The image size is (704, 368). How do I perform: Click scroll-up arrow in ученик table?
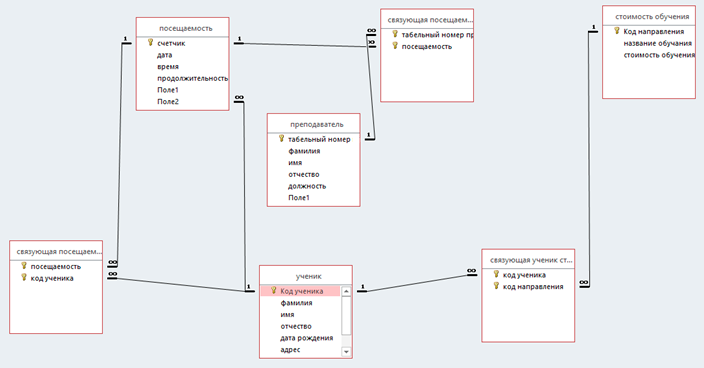pyautogui.click(x=346, y=291)
